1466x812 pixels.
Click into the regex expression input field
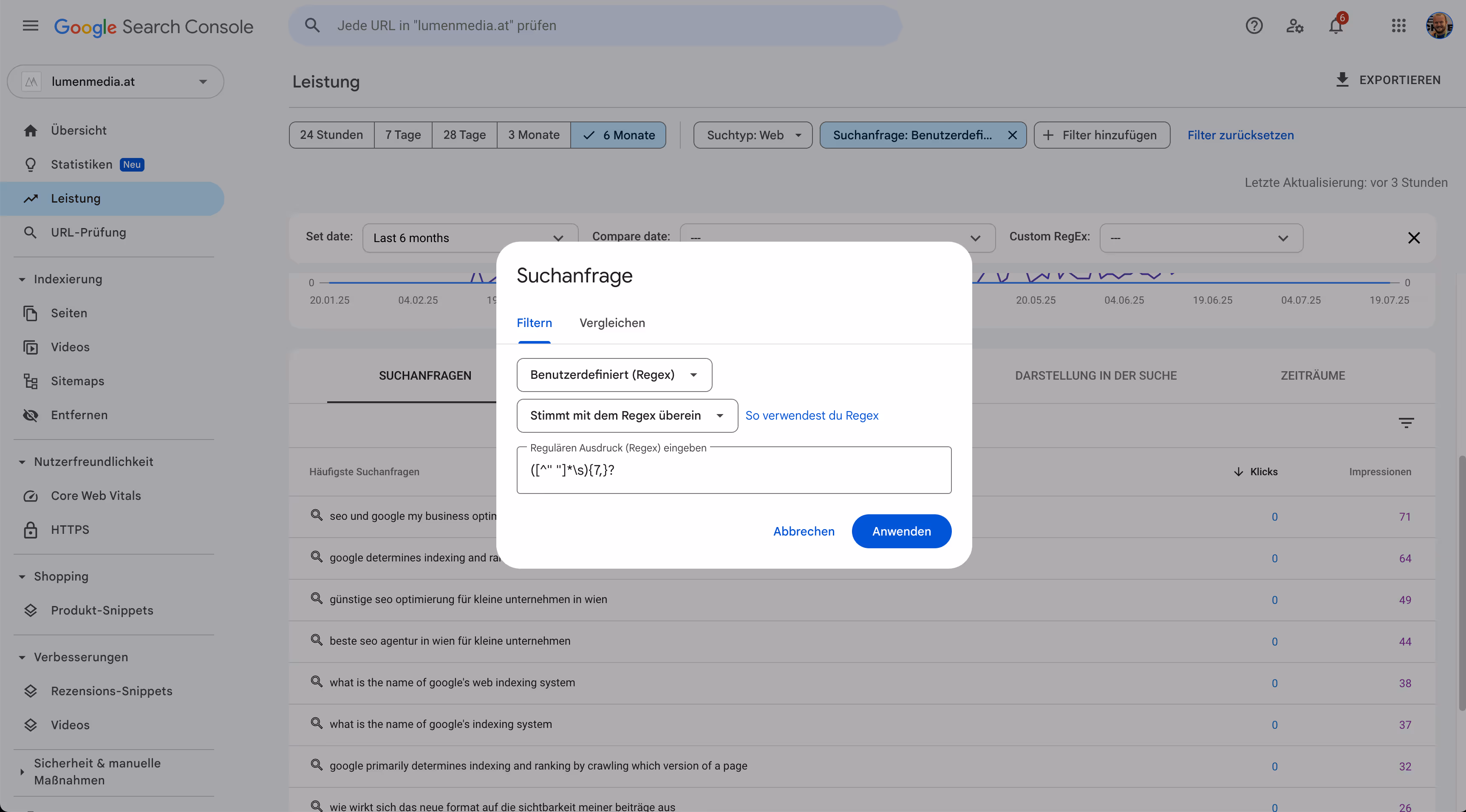[x=733, y=470]
